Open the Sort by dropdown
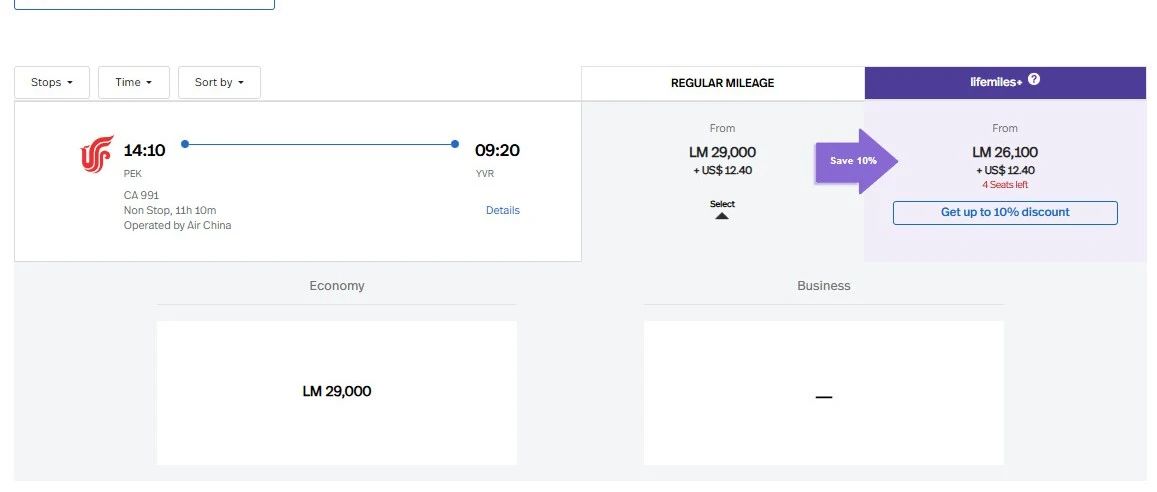1157x492 pixels. (x=219, y=82)
